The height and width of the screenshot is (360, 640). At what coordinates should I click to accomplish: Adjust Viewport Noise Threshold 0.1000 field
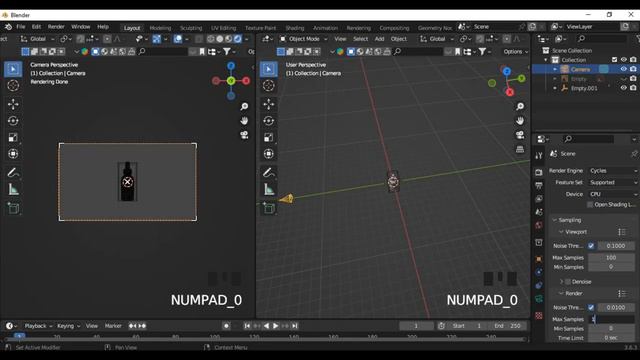[616, 246]
